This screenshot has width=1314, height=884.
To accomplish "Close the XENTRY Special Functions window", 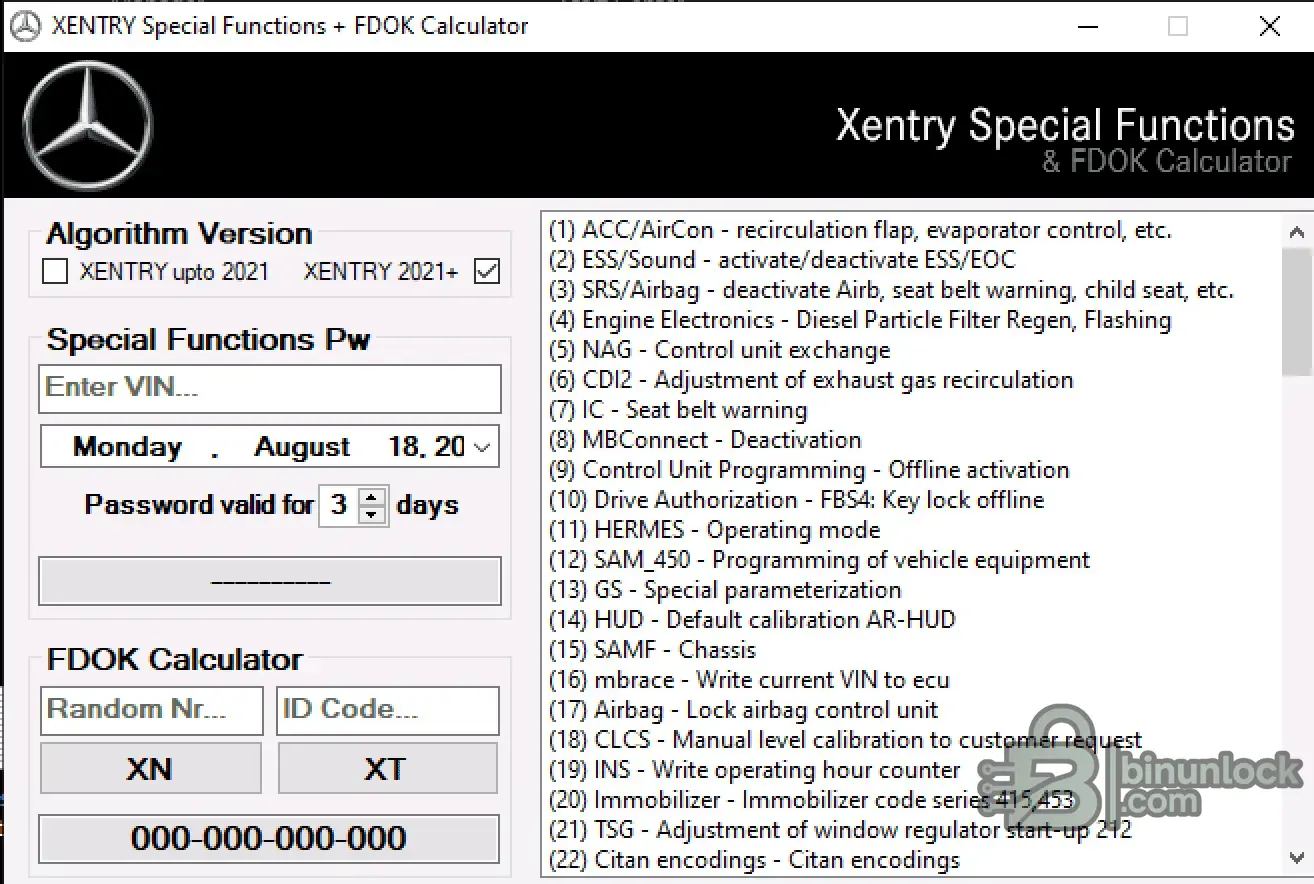I will 1270,26.
